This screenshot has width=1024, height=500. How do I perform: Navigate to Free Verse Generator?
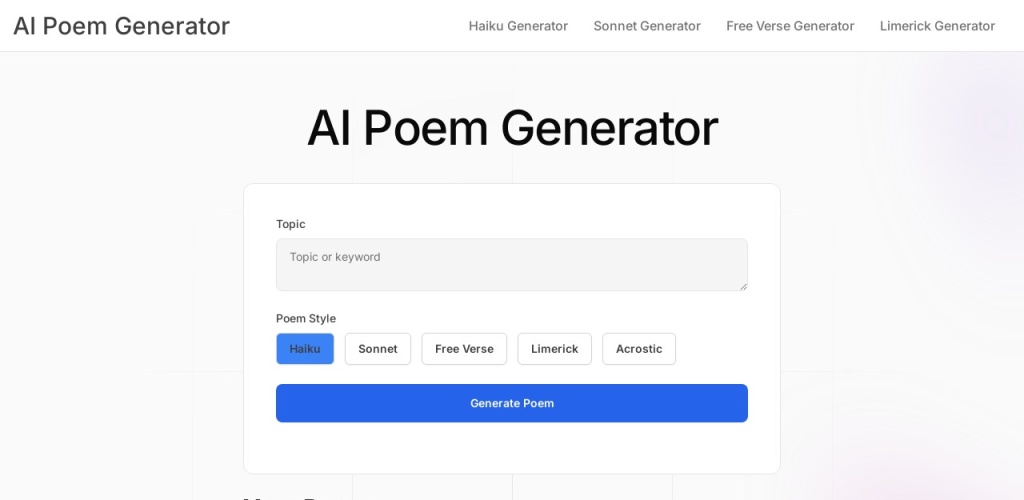(790, 26)
